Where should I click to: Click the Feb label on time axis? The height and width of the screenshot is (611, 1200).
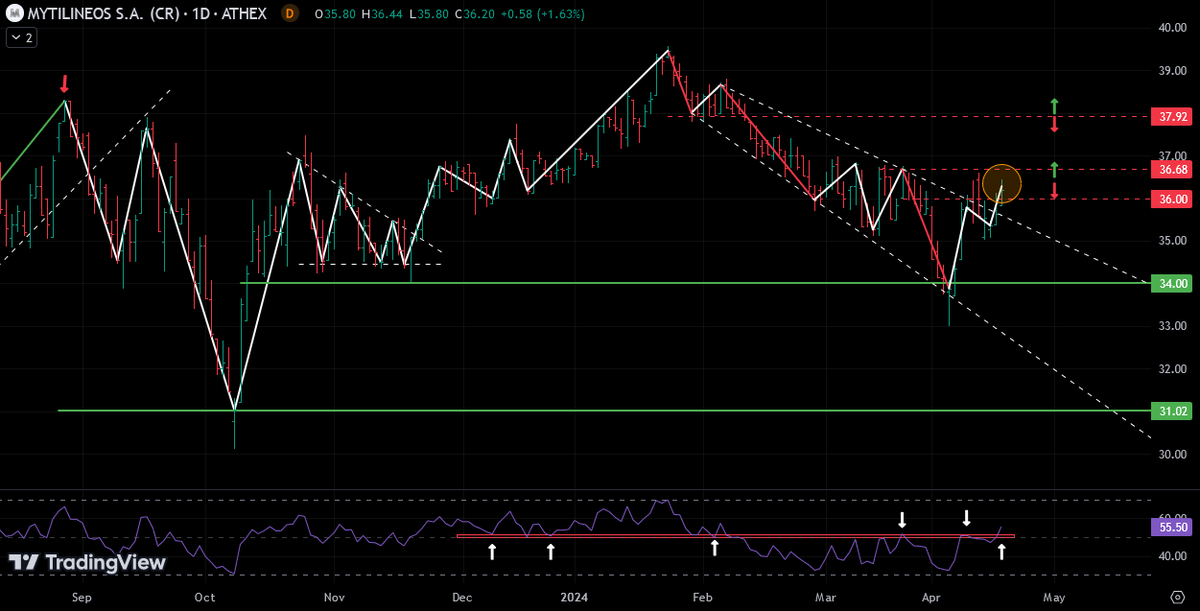click(x=702, y=597)
